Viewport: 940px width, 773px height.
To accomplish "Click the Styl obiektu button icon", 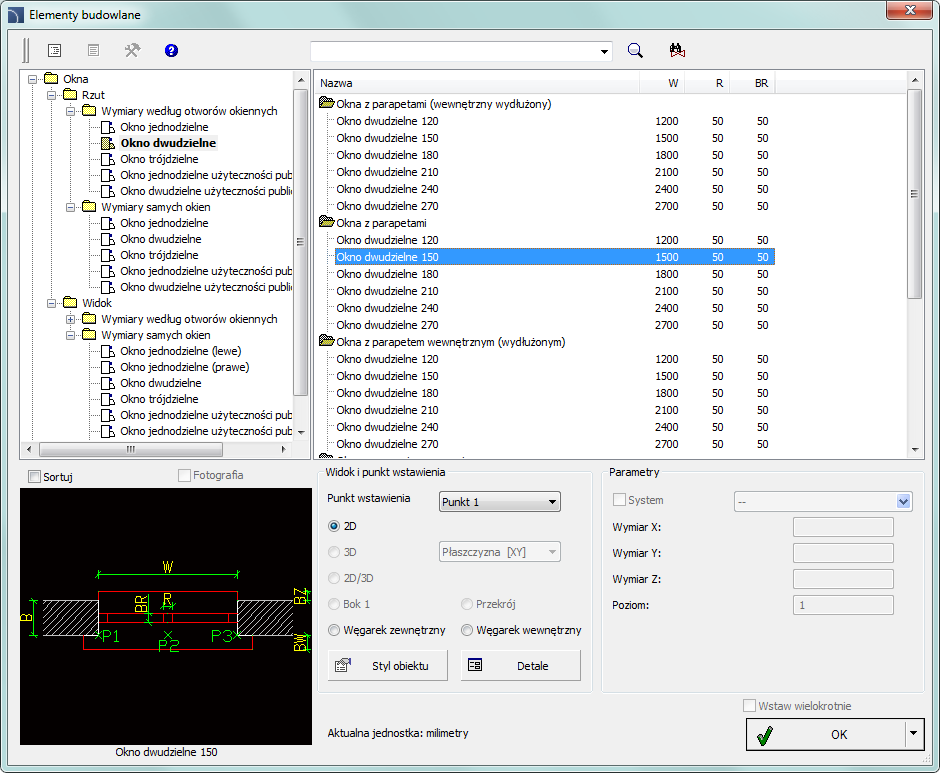I will pos(343,665).
